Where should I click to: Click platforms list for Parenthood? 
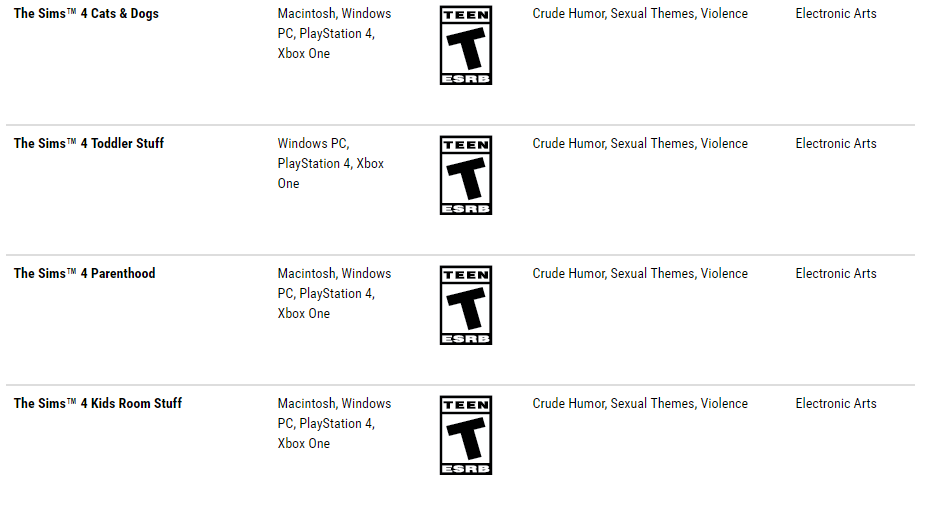pos(335,294)
